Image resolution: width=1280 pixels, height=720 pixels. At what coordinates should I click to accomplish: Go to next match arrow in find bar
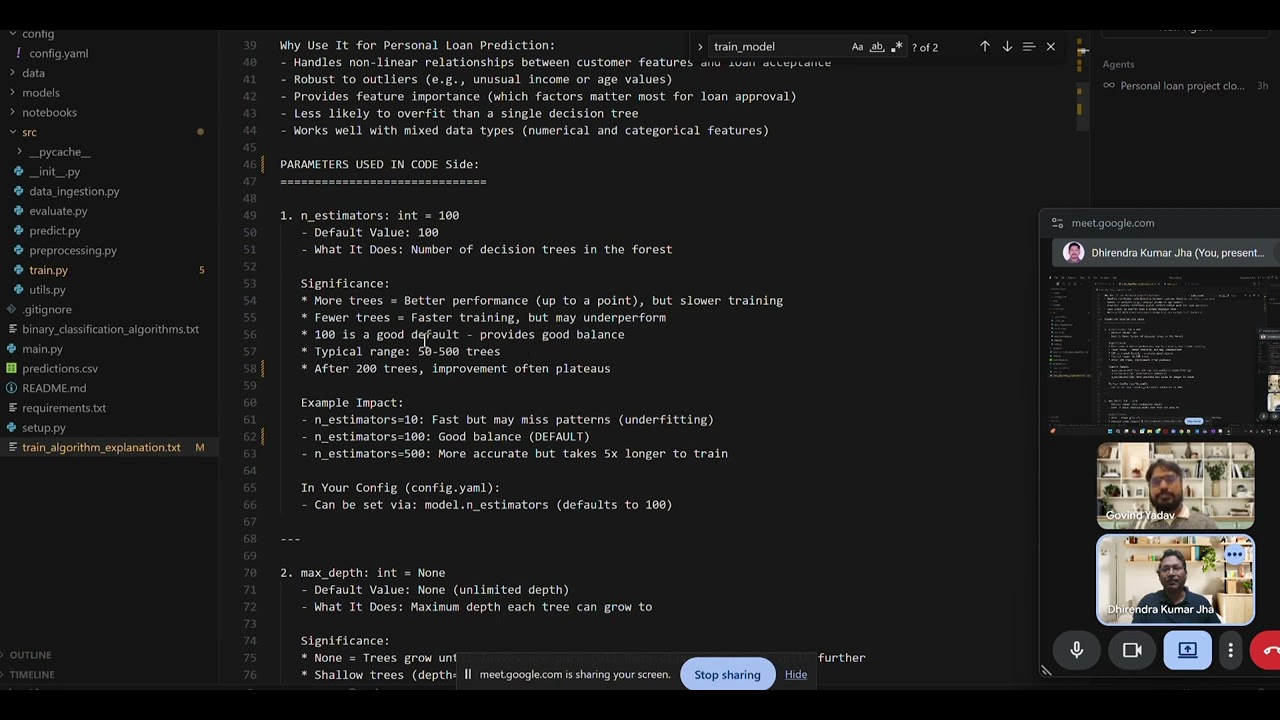coord(1007,47)
